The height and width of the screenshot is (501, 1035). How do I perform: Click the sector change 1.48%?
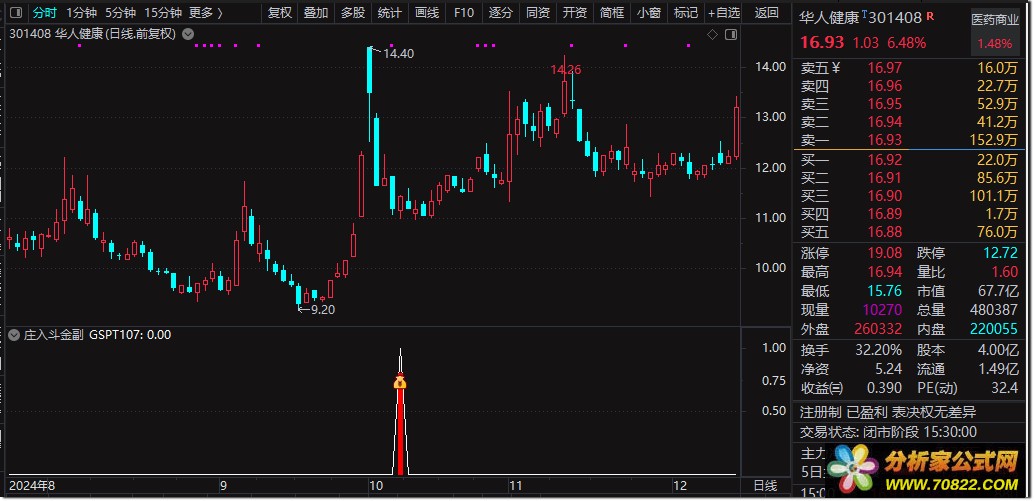click(x=995, y=44)
